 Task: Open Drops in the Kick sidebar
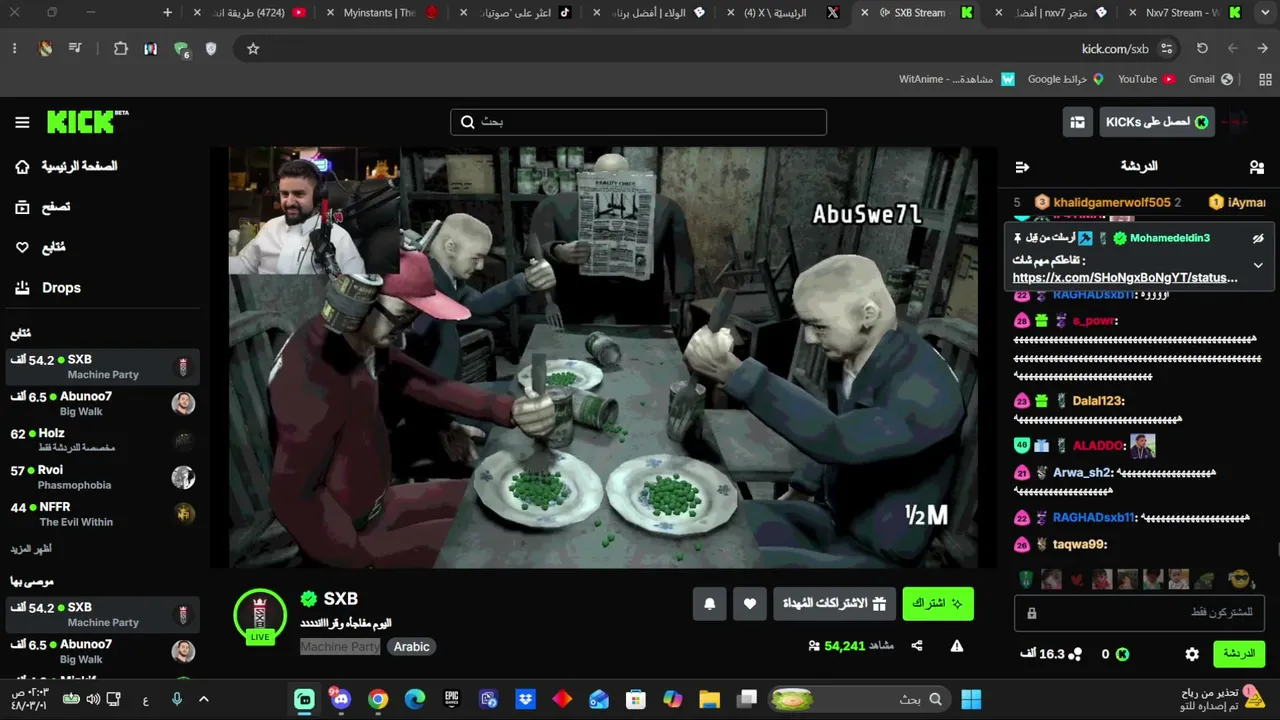click(x=48, y=288)
